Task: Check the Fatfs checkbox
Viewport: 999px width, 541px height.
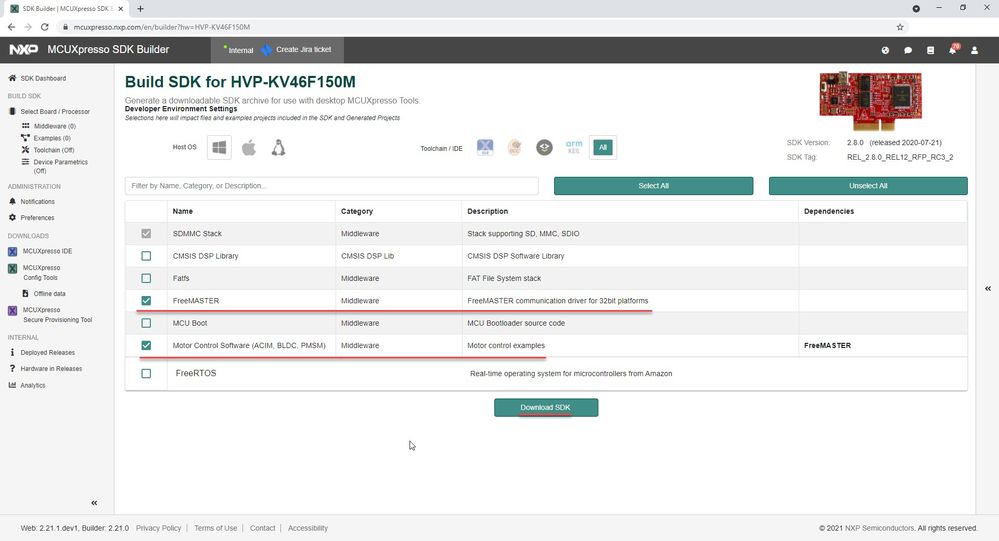Action: pyautogui.click(x=146, y=278)
